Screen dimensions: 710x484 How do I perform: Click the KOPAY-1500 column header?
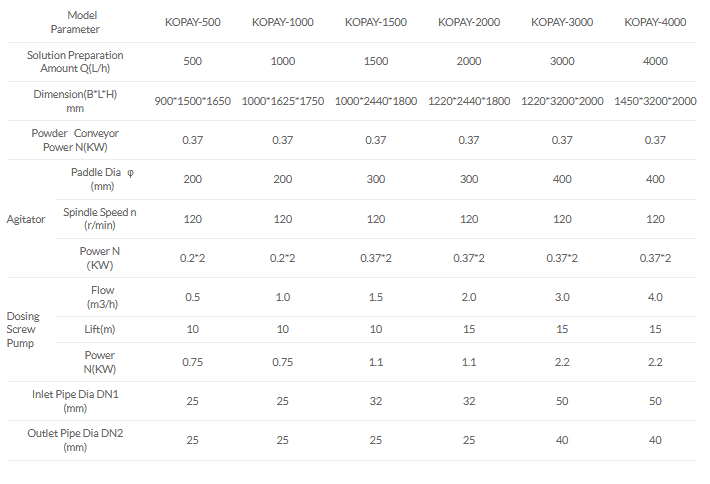[375, 22]
